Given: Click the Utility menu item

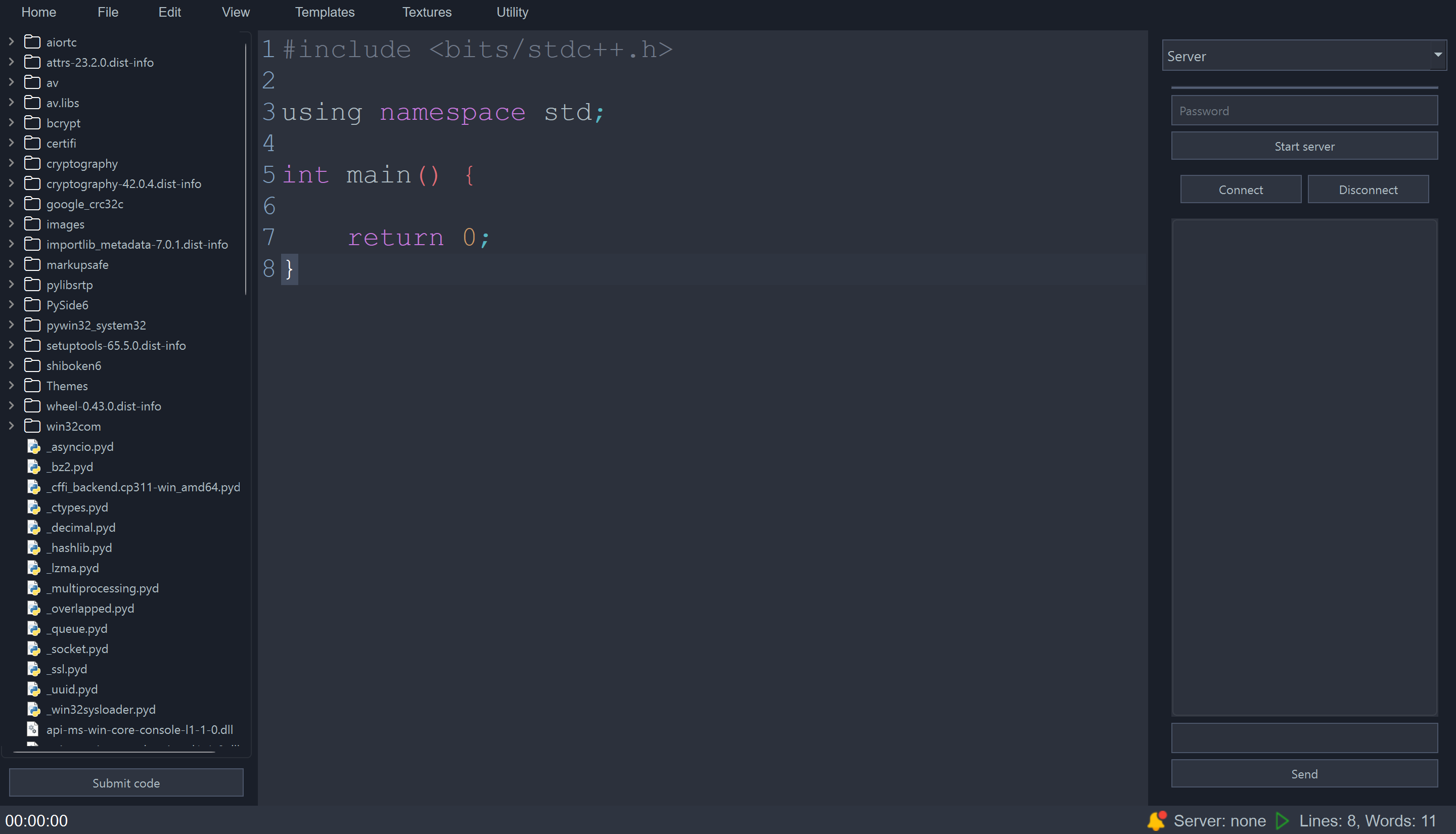Looking at the screenshot, I should [512, 12].
